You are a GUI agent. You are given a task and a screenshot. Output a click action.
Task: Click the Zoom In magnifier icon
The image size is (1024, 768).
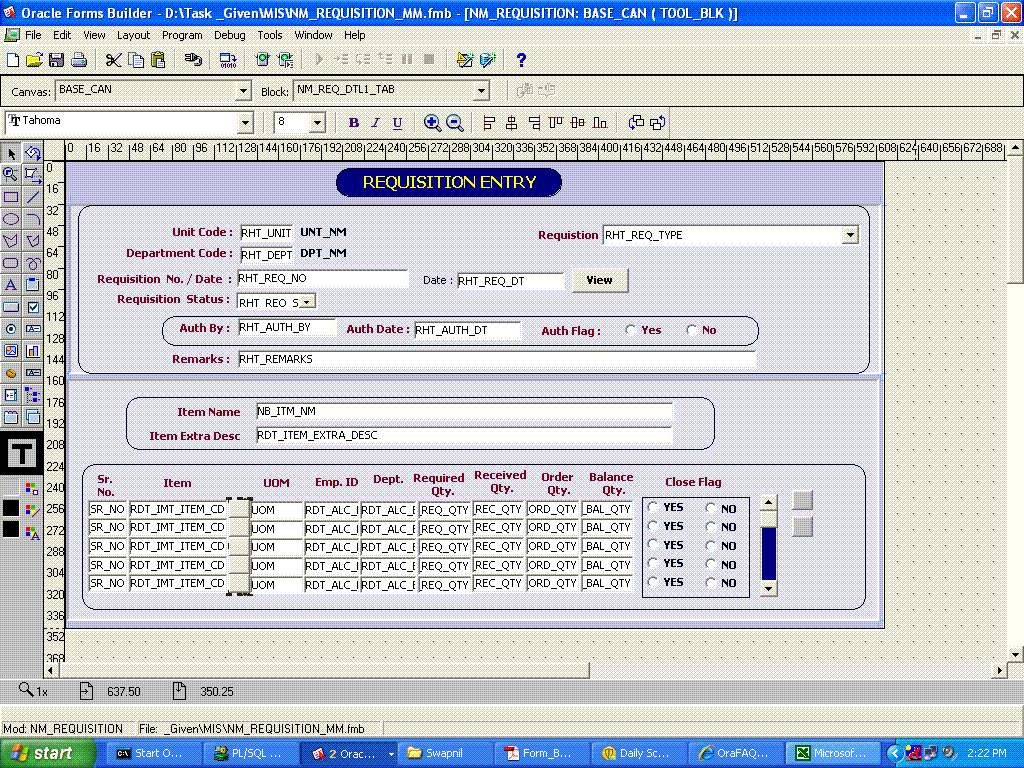[432, 123]
